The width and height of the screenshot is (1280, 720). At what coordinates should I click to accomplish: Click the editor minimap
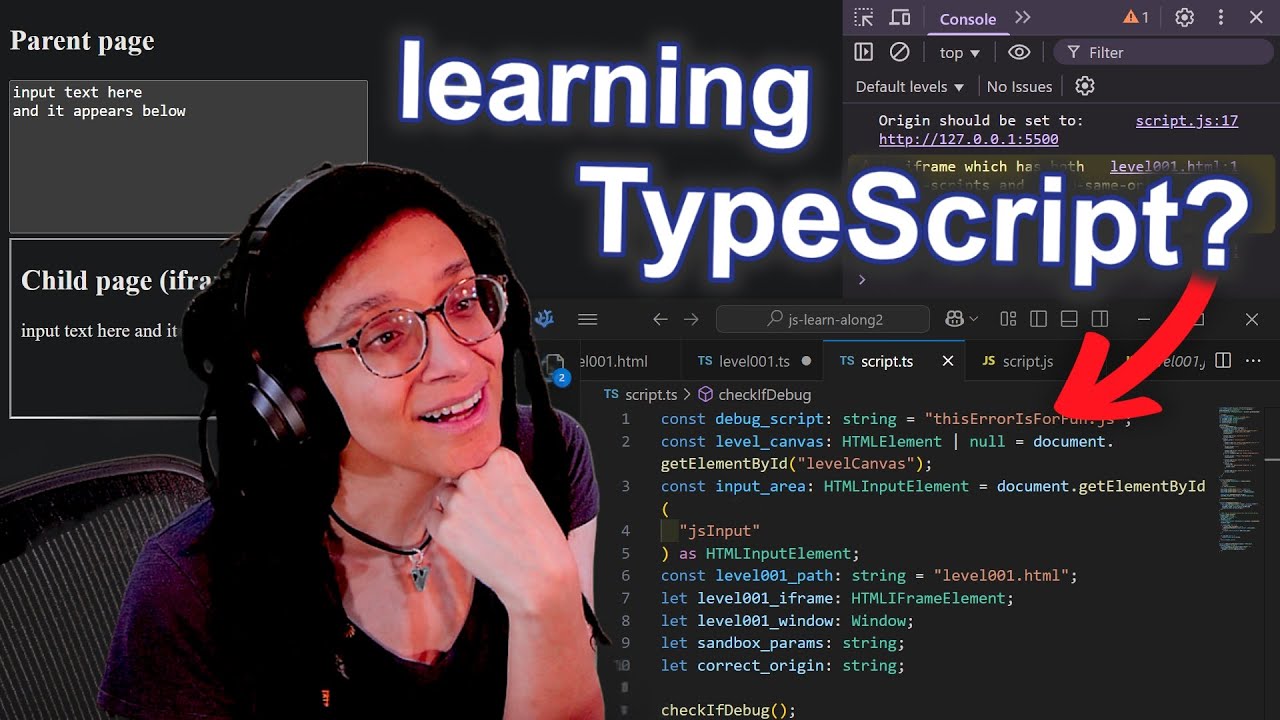(1240, 478)
